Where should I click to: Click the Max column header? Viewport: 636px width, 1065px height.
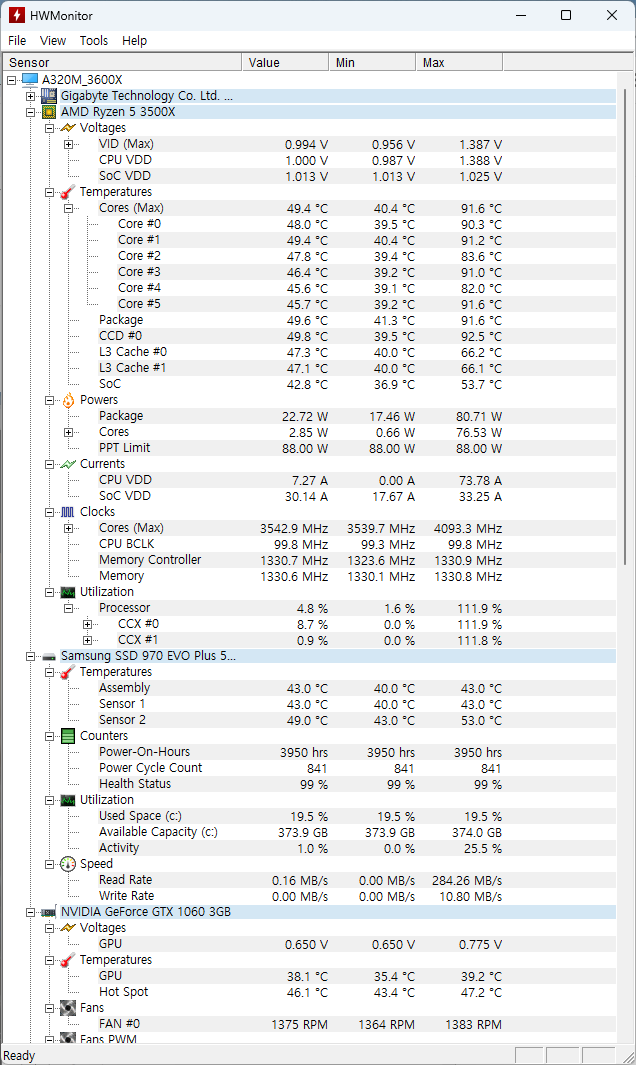point(459,62)
